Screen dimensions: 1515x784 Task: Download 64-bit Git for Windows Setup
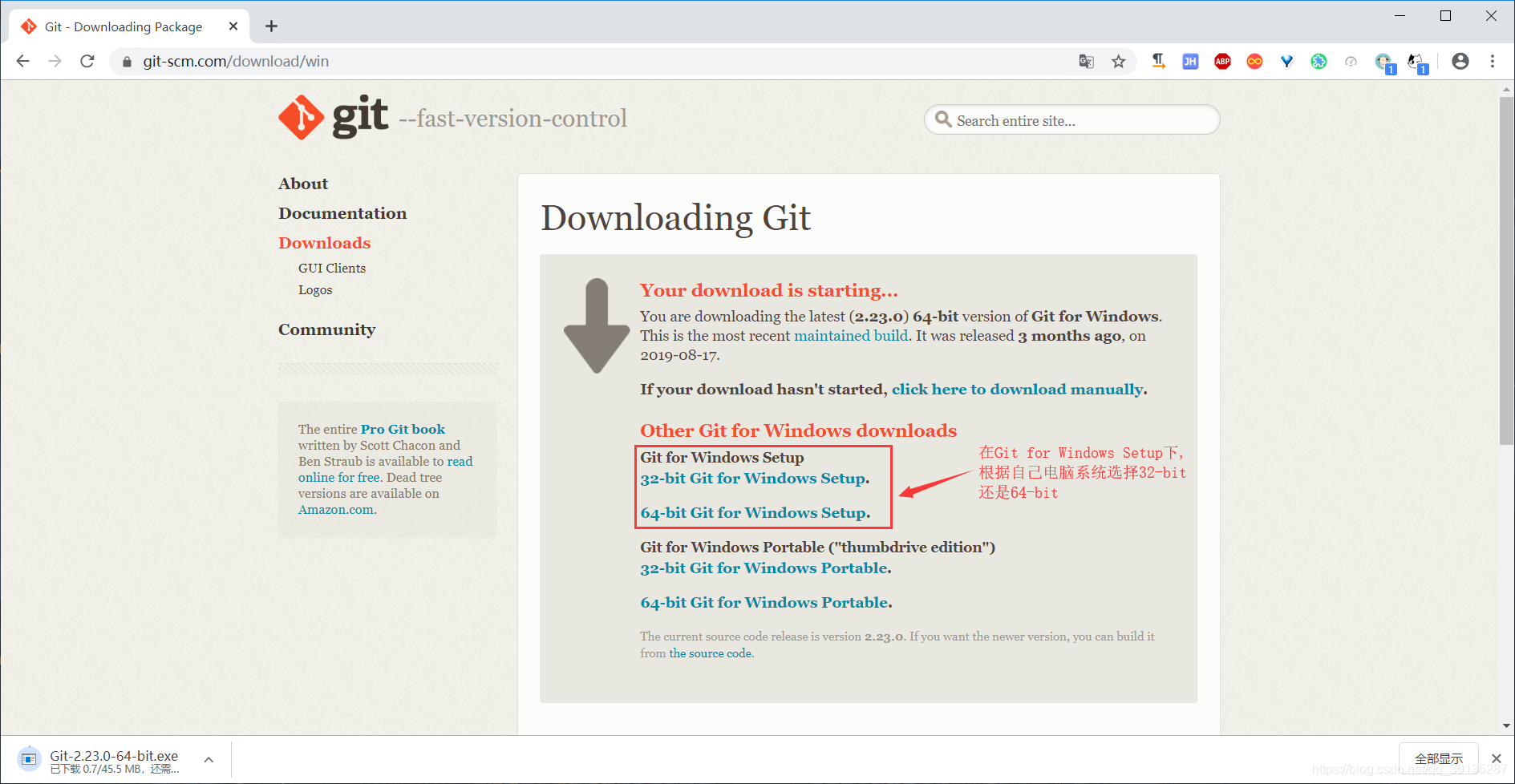[x=753, y=513]
